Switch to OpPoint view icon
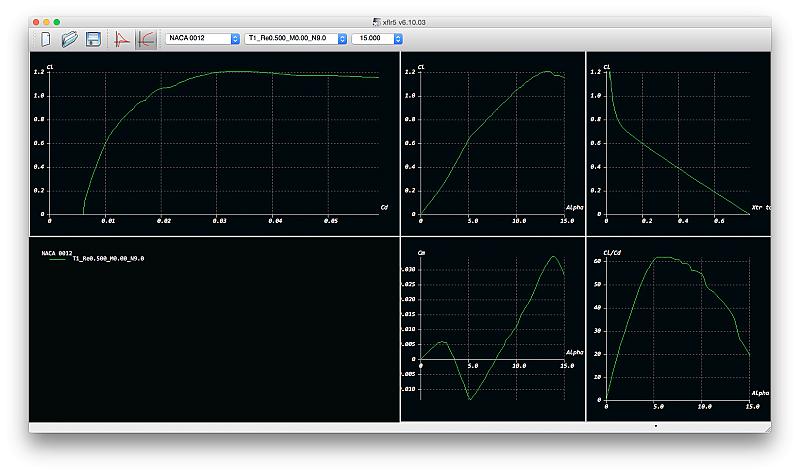 coord(122,39)
